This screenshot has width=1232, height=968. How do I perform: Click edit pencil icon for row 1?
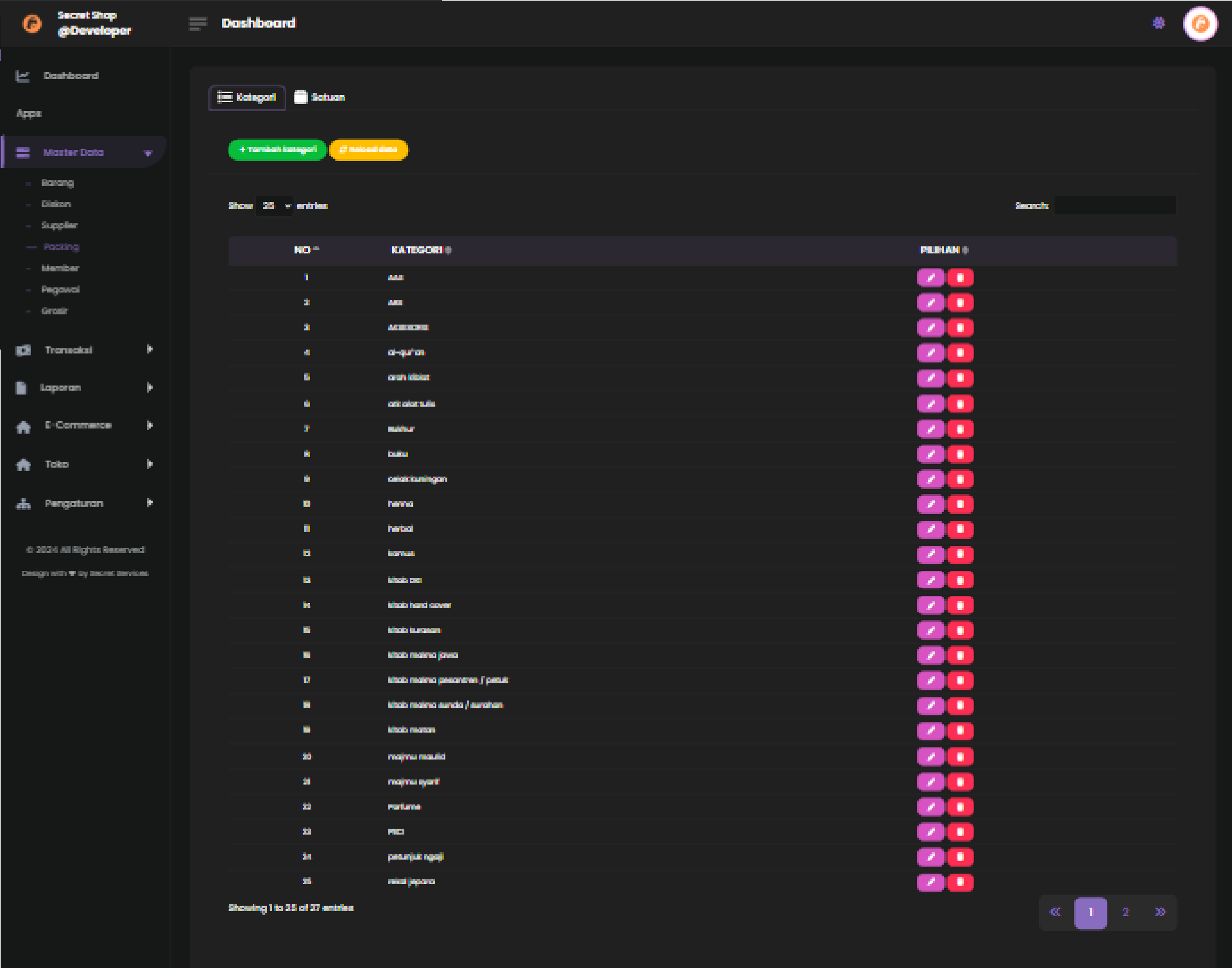(930, 278)
